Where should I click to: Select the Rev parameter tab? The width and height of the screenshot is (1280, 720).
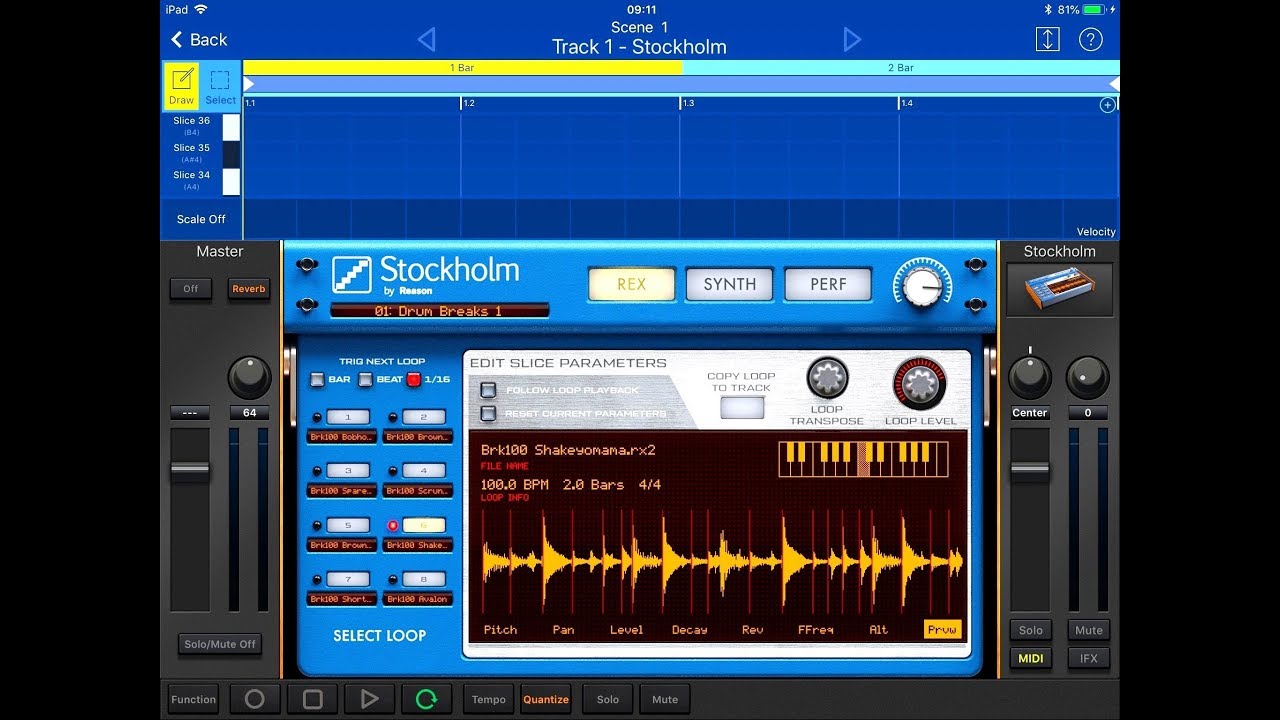pos(752,630)
